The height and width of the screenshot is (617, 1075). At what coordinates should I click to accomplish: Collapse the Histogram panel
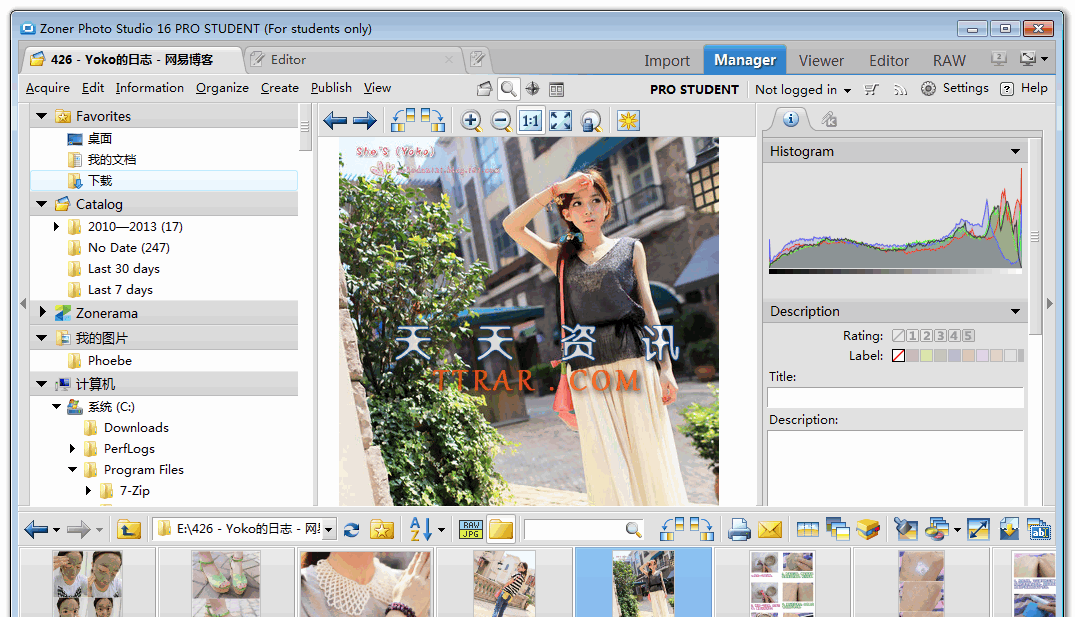click(1015, 152)
